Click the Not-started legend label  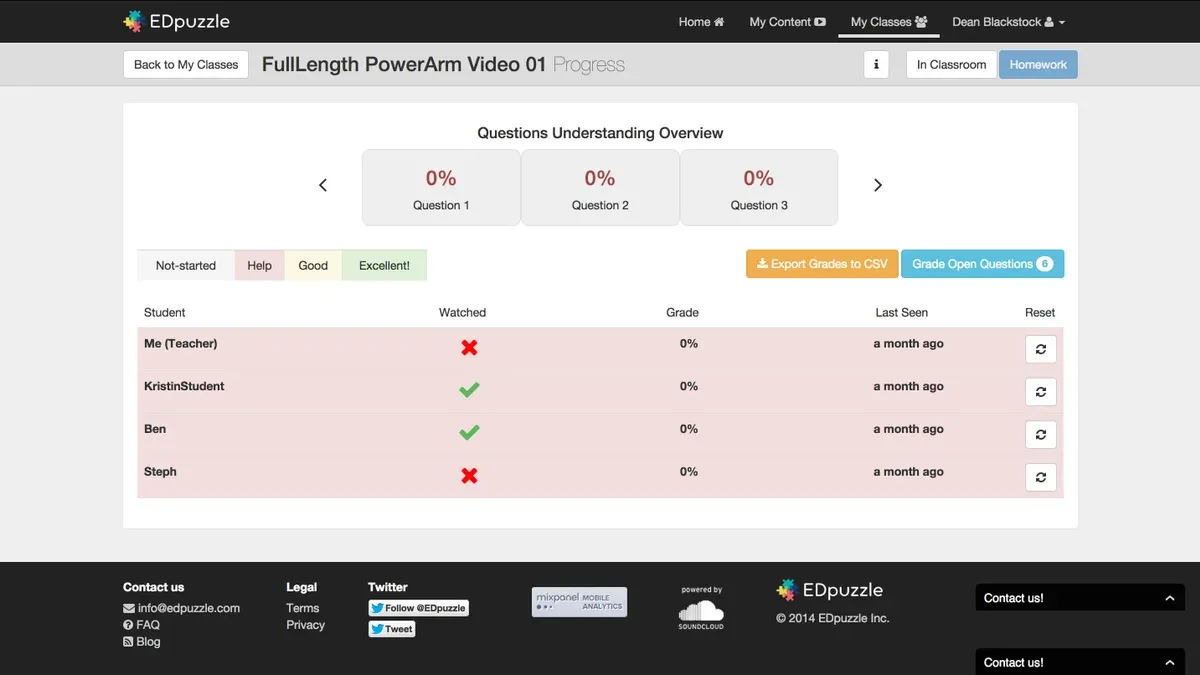coord(186,265)
